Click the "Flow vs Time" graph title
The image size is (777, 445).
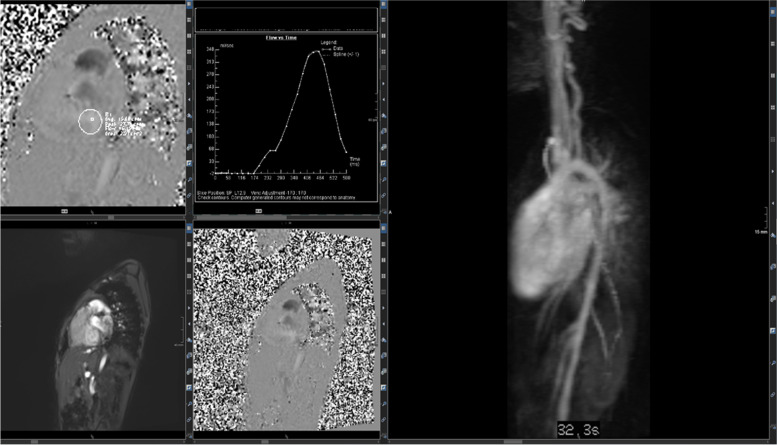(281, 39)
